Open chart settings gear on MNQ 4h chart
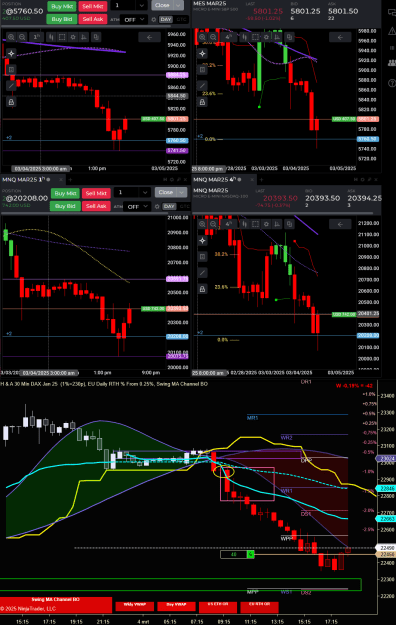Viewport: 396px width, 625px height. [x=266, y=224]
